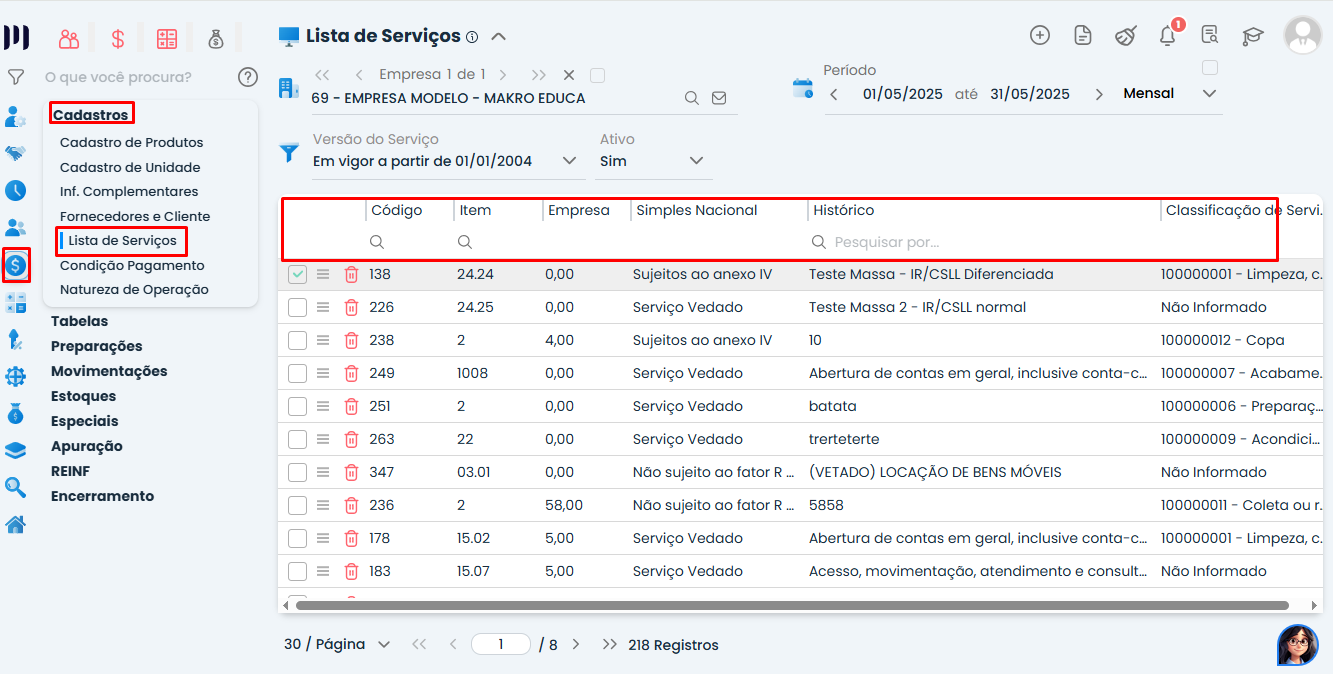The height and width of the screenshot is (674, 1333).
Task: Select Natureza de Operação menu item
Action: coord(134,290)
